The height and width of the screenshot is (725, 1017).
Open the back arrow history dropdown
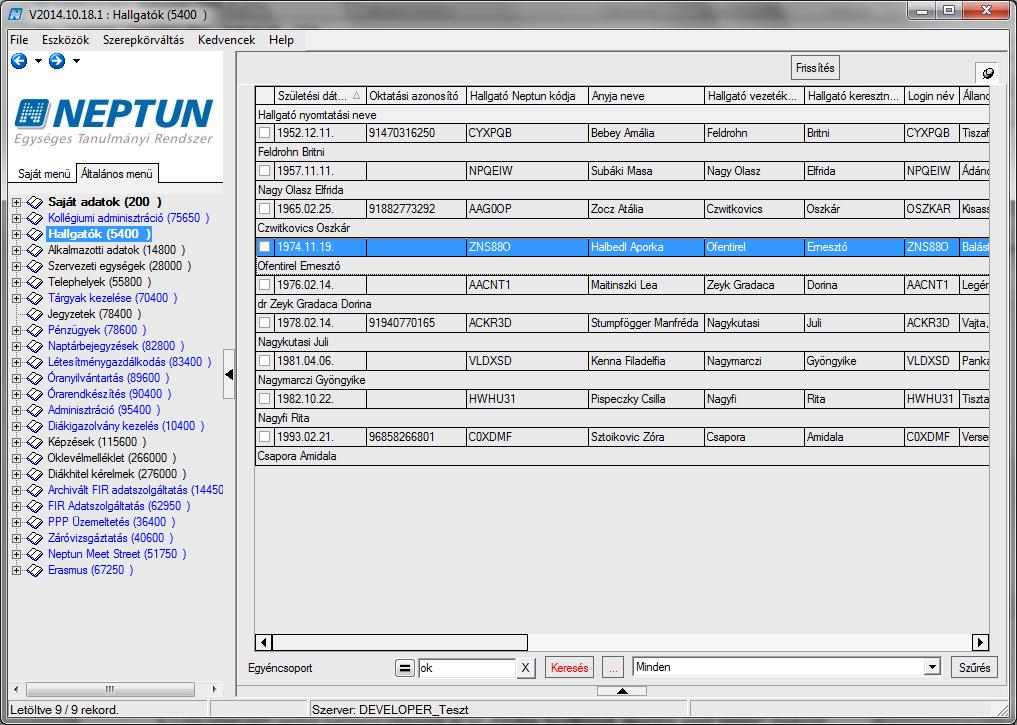[38, 61]
